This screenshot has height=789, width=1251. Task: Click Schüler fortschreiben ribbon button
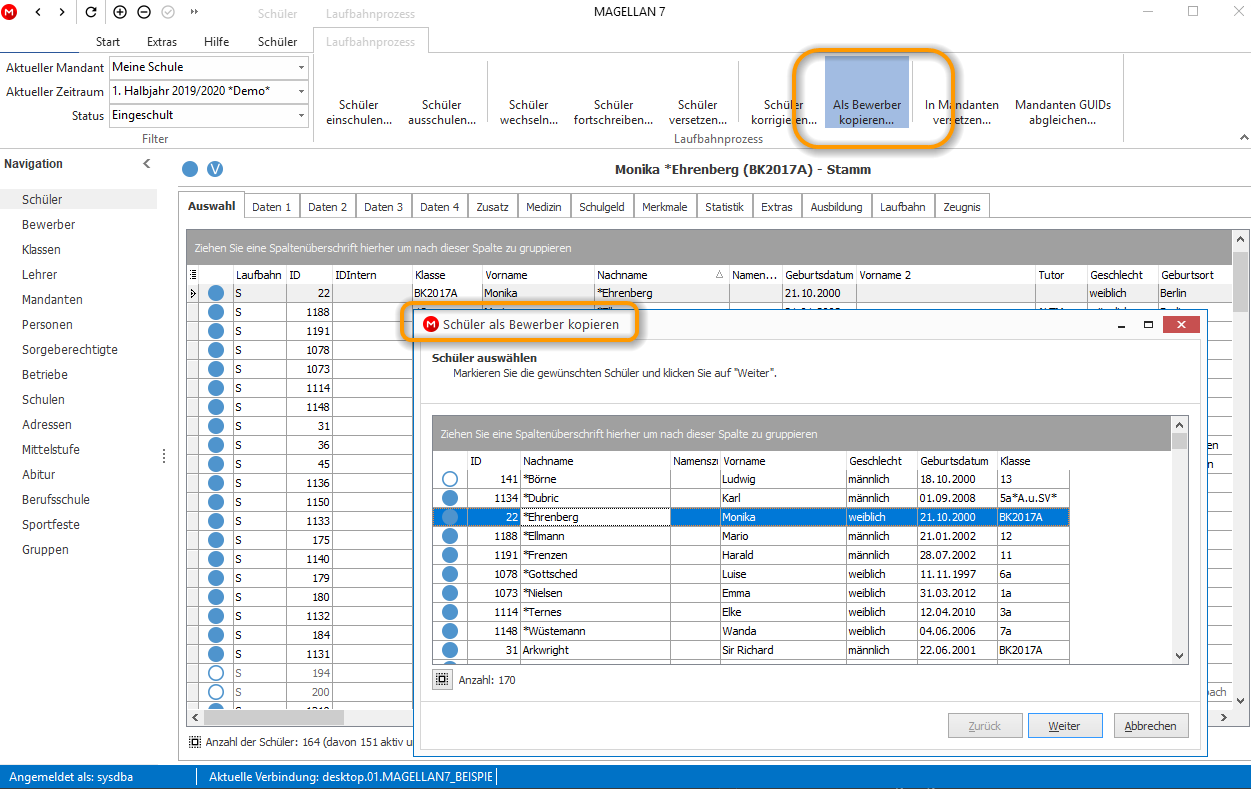click(x=613, y=112)
